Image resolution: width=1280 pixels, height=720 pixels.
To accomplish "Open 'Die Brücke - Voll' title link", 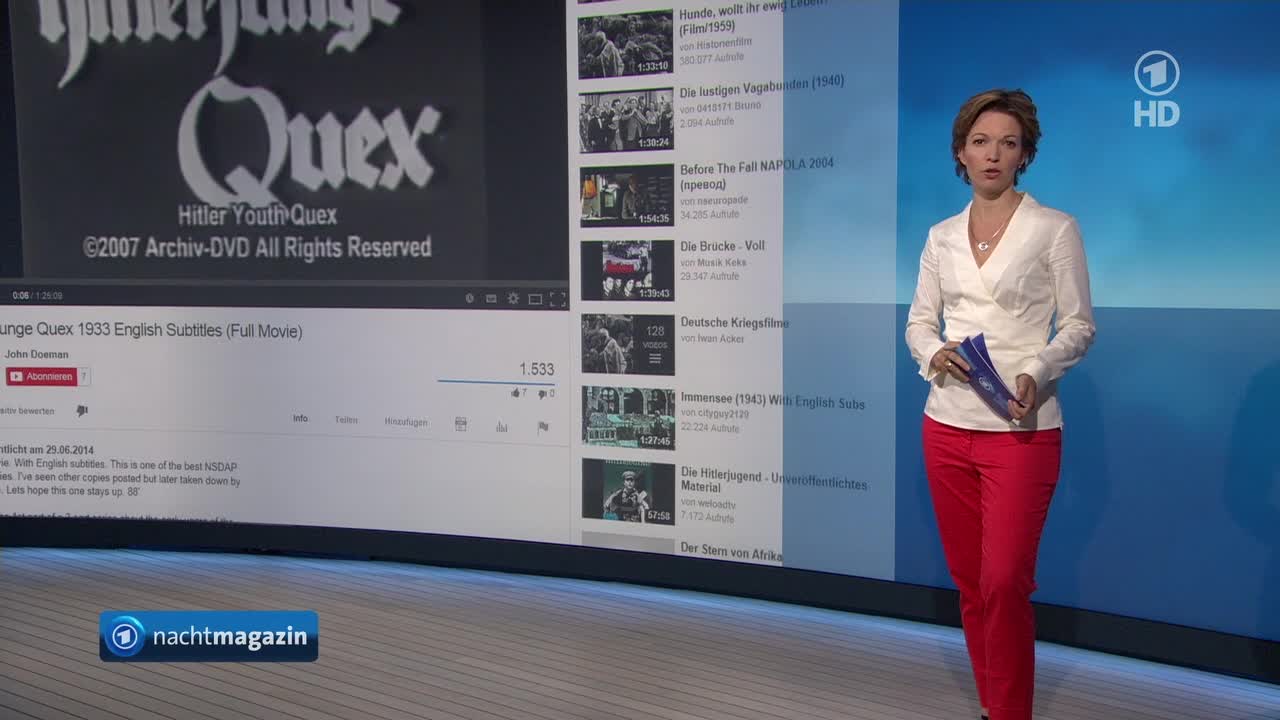I will pos(723,246).
